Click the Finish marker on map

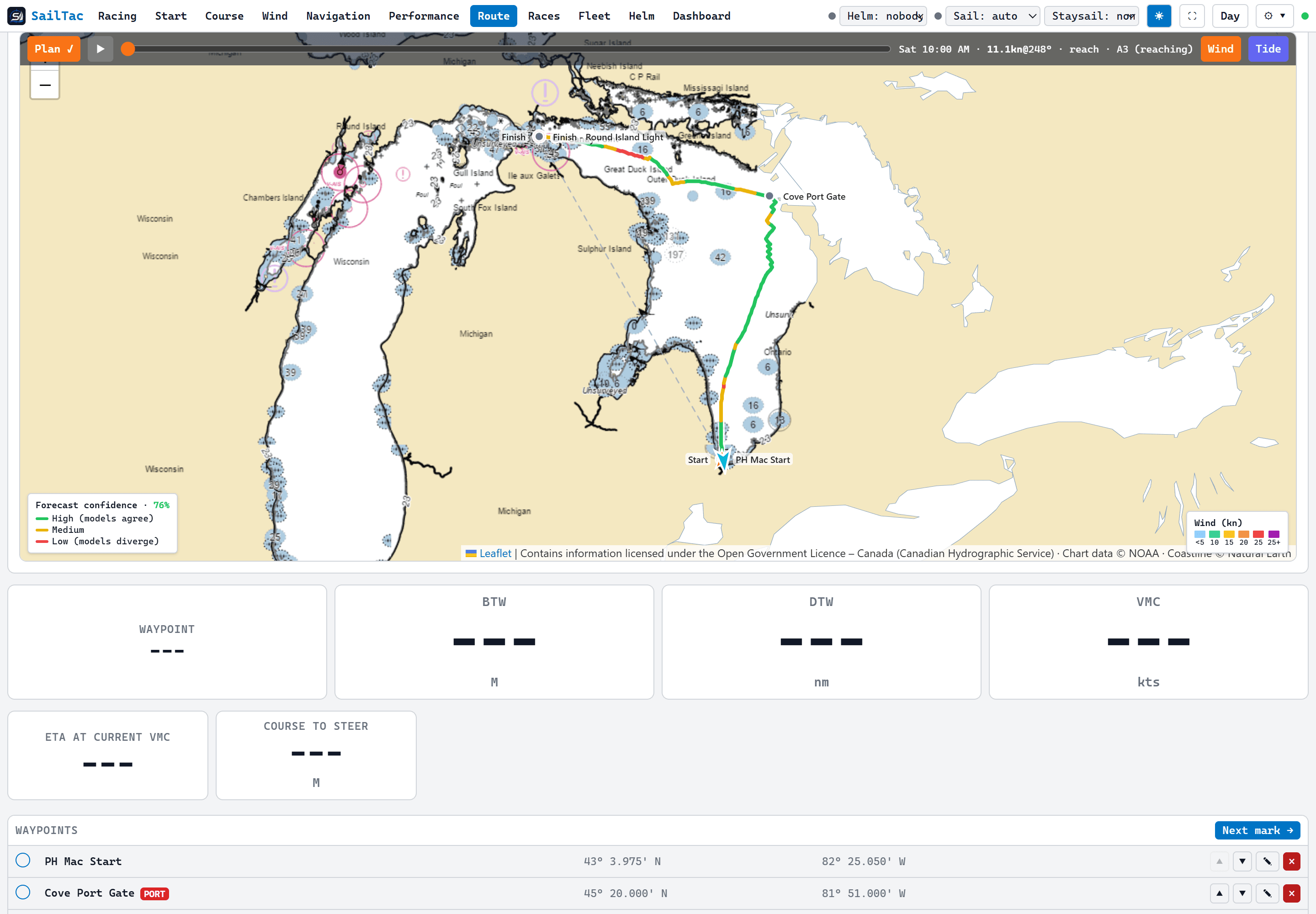point(539,136)
